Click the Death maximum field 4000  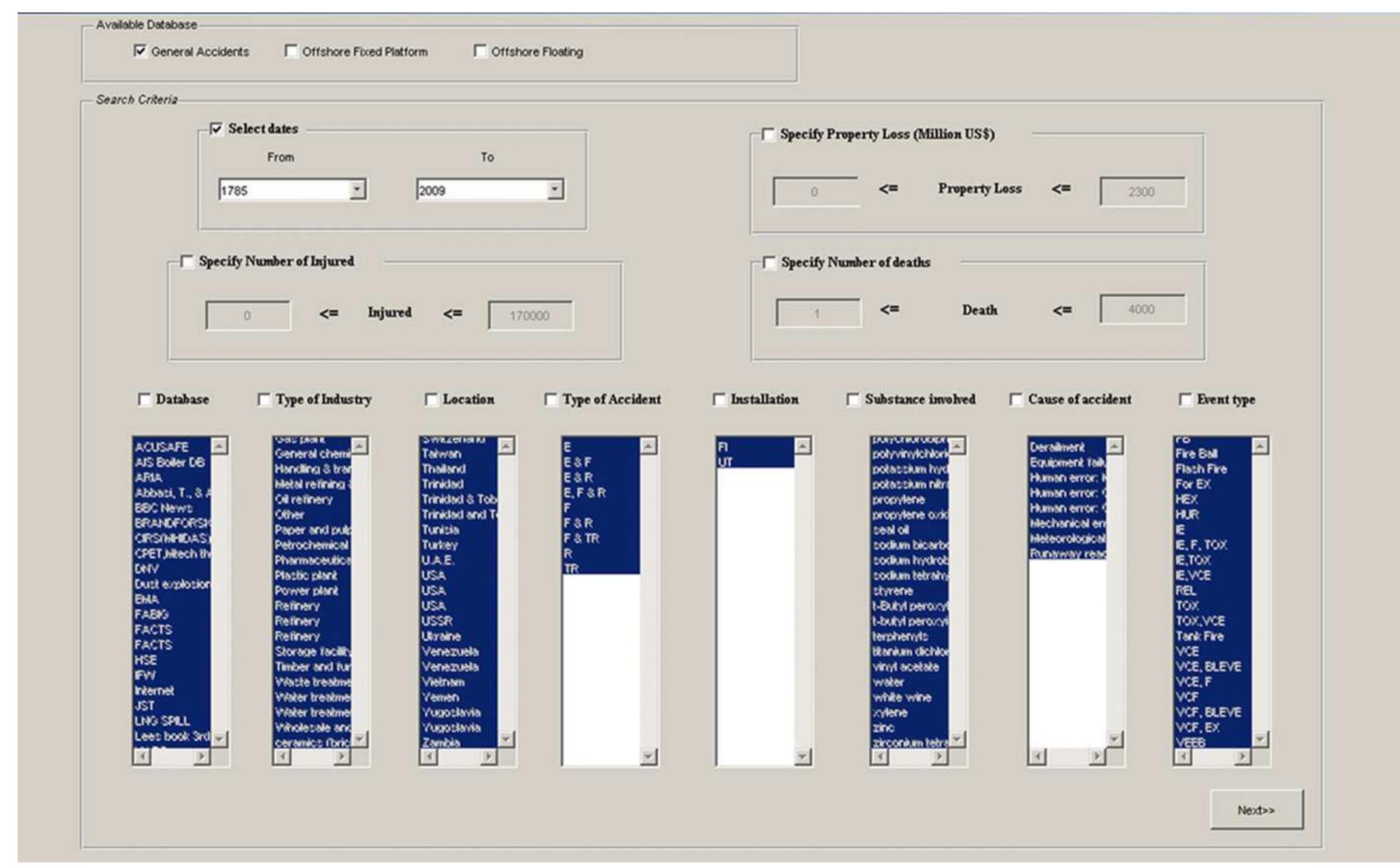tap(1142, 309)
